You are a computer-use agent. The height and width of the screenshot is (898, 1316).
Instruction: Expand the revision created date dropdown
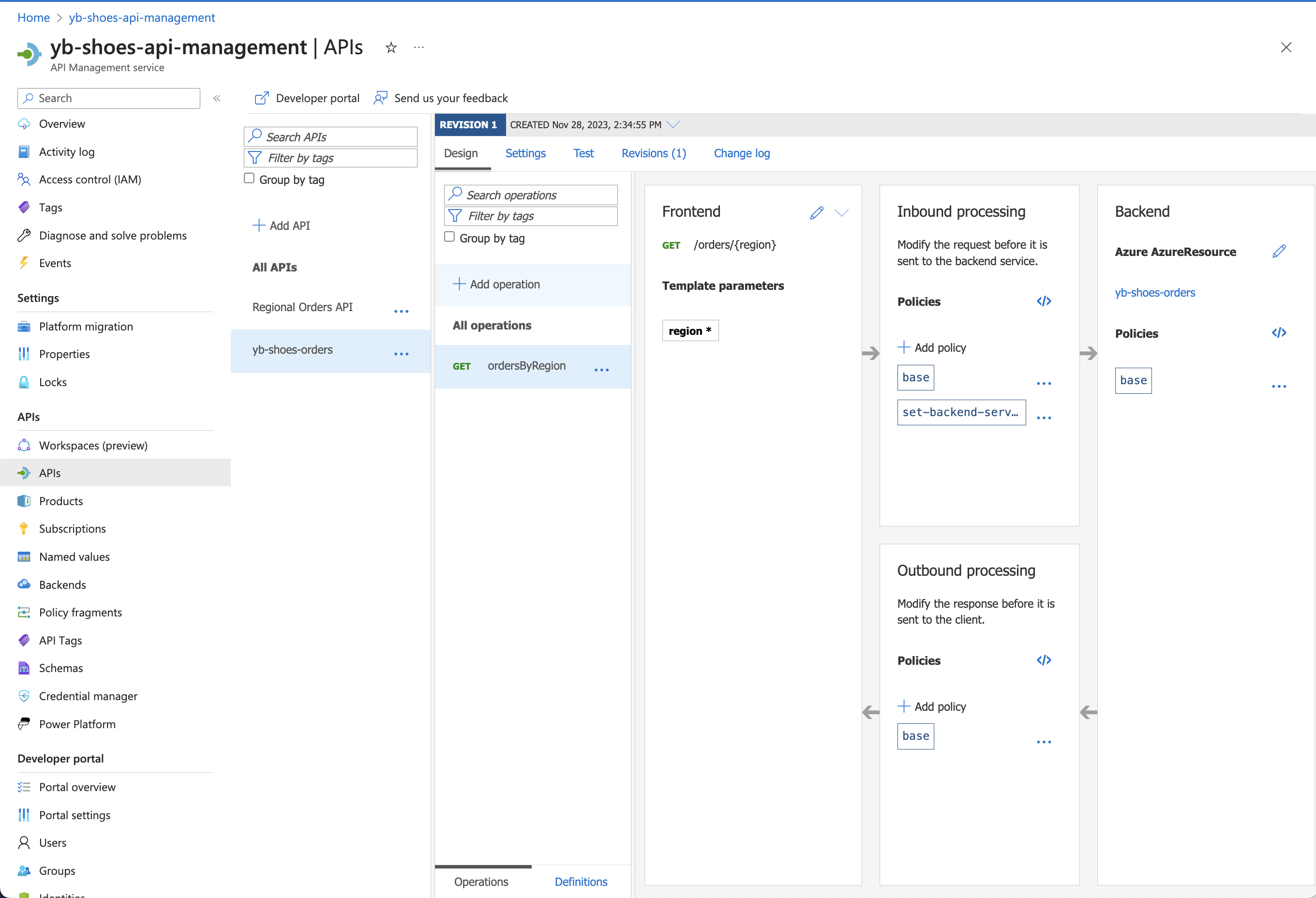pos(673,124)
